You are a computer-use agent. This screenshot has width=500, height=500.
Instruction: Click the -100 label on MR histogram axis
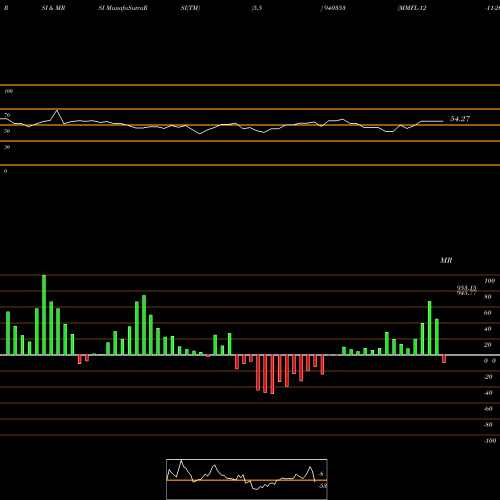[x=490, y=441]
